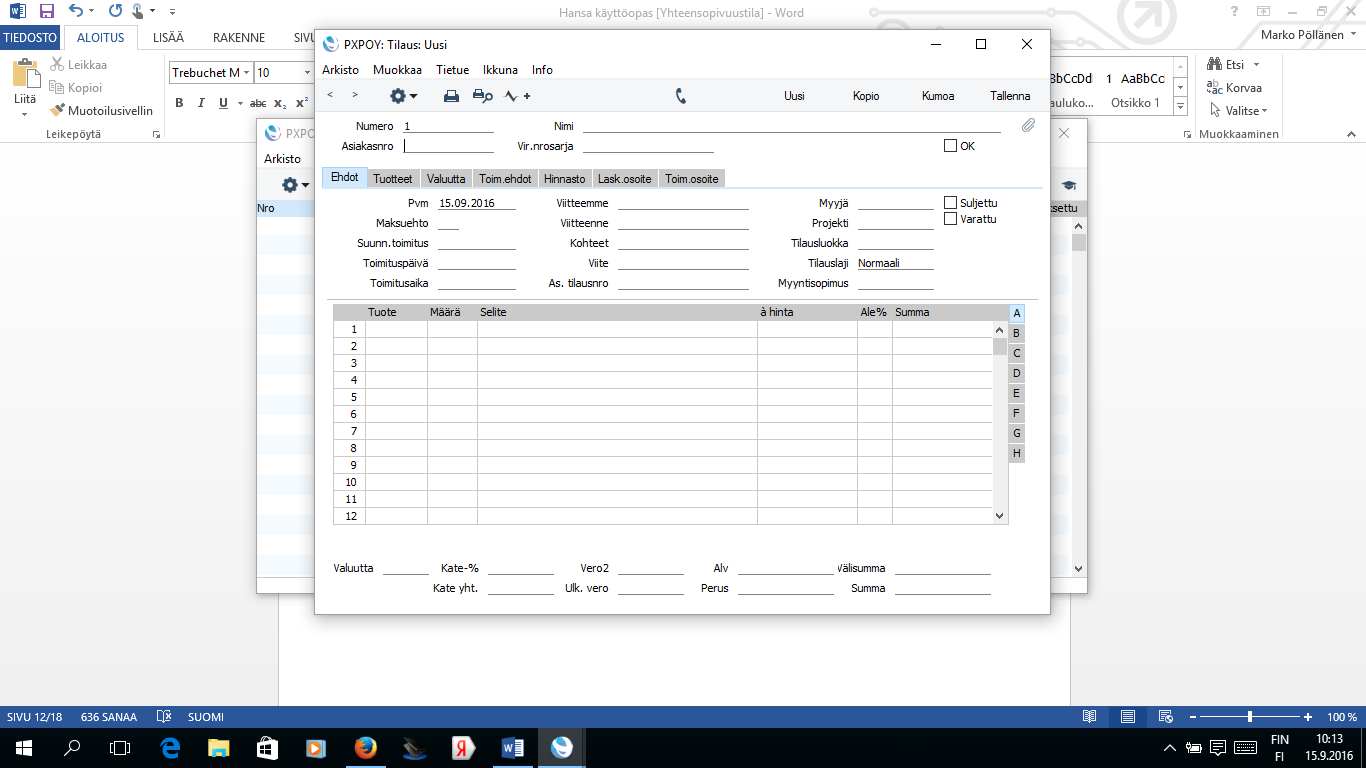Open the Muokkaa menu
Screen dimensions: 1366x768
tap(397, 70)
